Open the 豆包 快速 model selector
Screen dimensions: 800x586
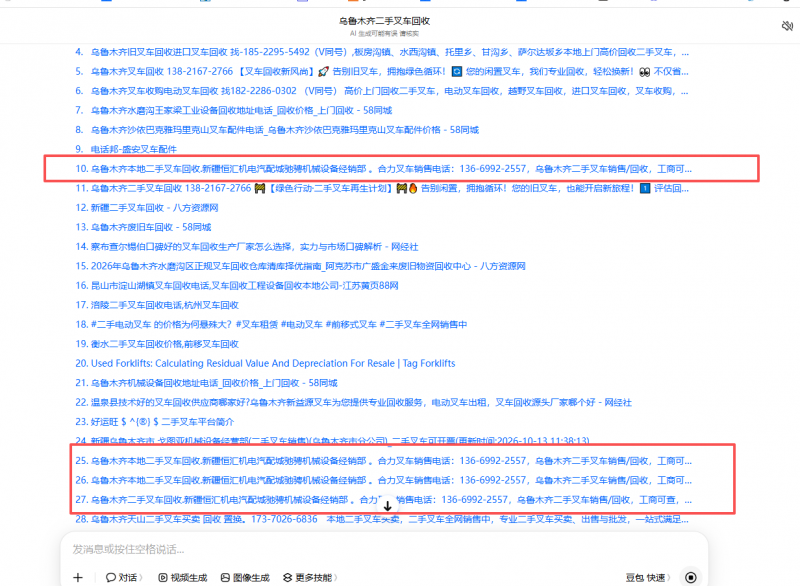[647, 577]
